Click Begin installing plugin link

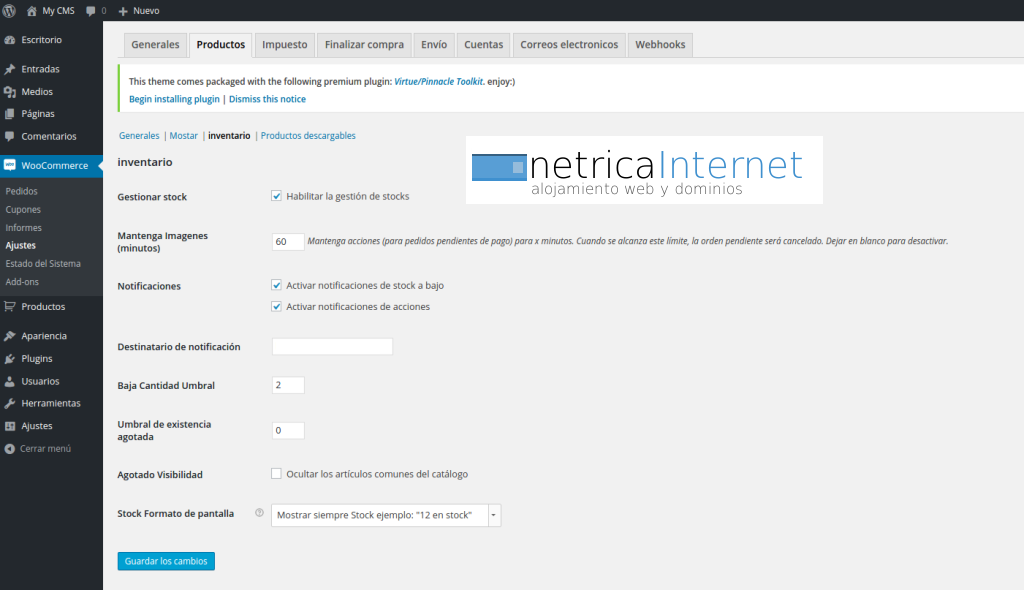pos(174,99)
